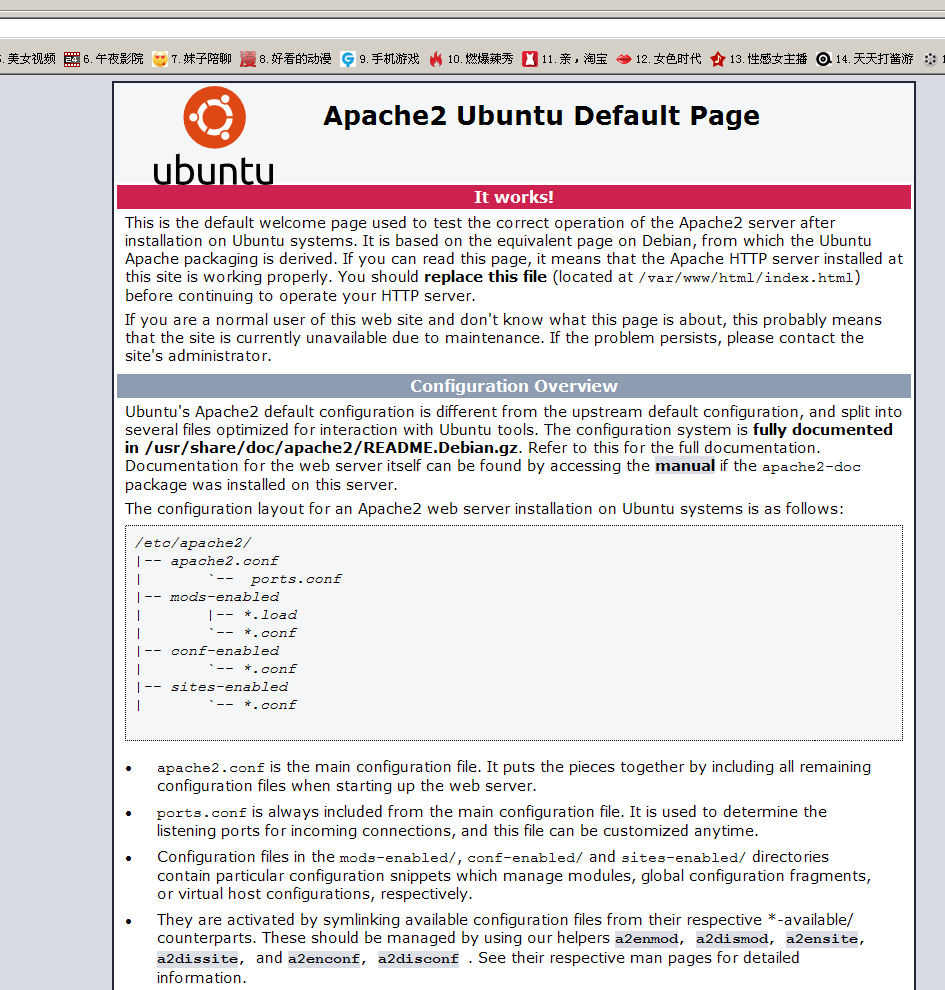
Task: Open the 8. 好看的动漫 bookmark
Action: pyautogui.click(x=286, y=59)
